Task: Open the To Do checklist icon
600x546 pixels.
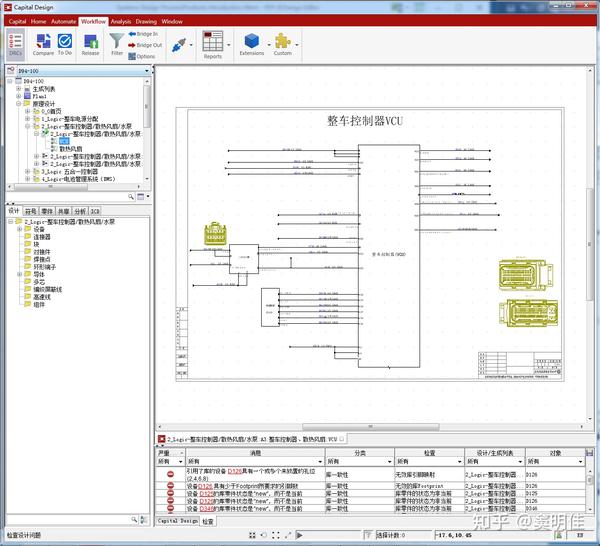Action: [x=65, y=44]
